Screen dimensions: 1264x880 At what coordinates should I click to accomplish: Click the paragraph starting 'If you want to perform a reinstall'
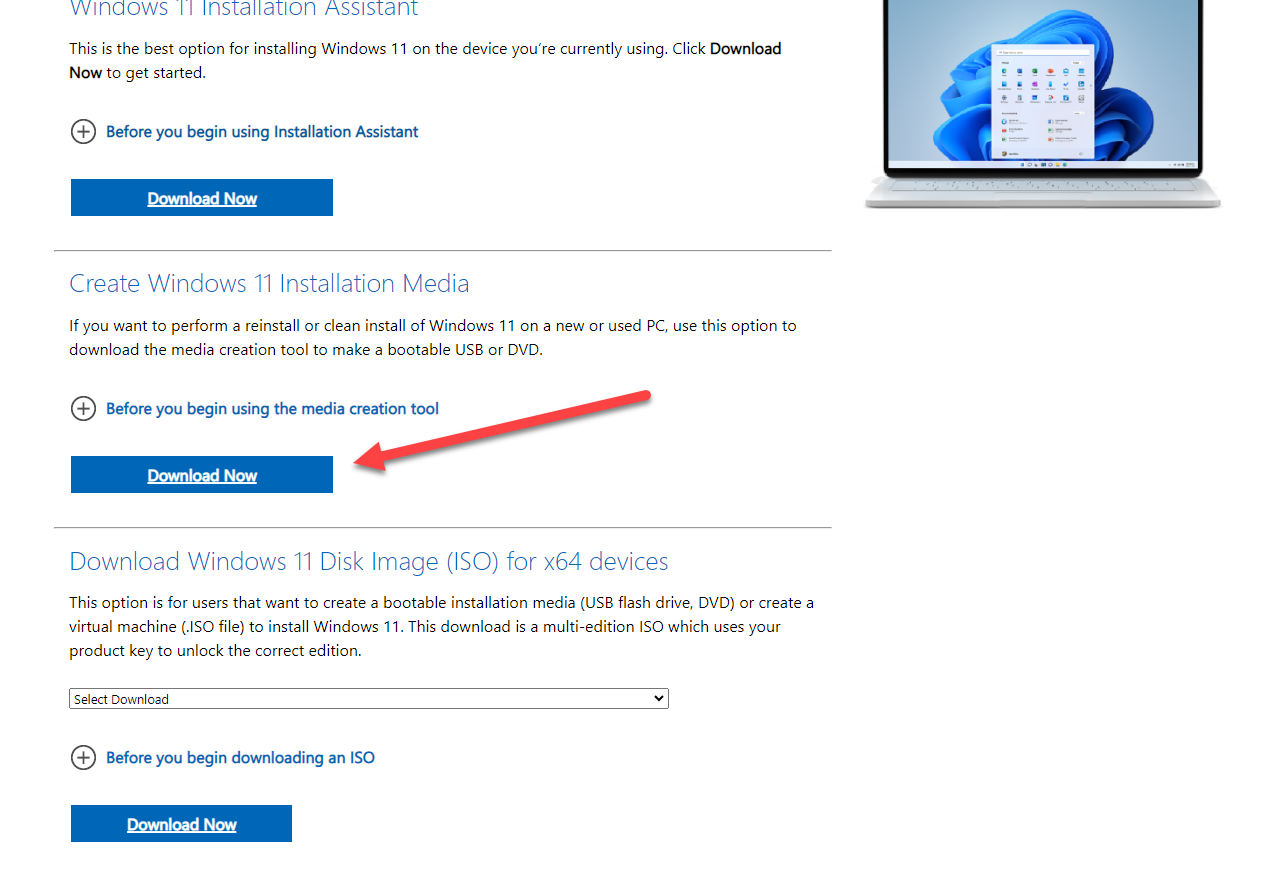point(433,338)
